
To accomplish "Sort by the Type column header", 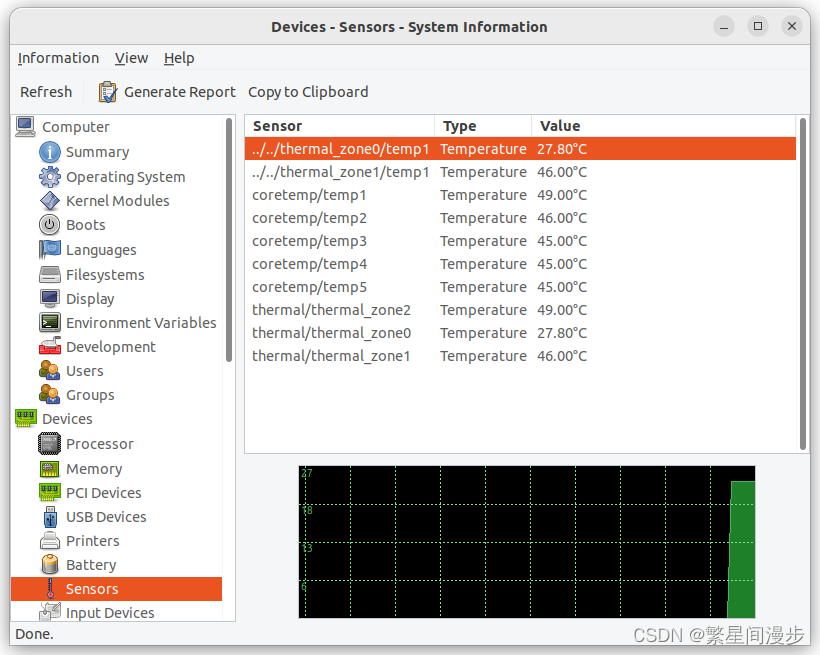I will pyautogui.click(x=483, y=126).
